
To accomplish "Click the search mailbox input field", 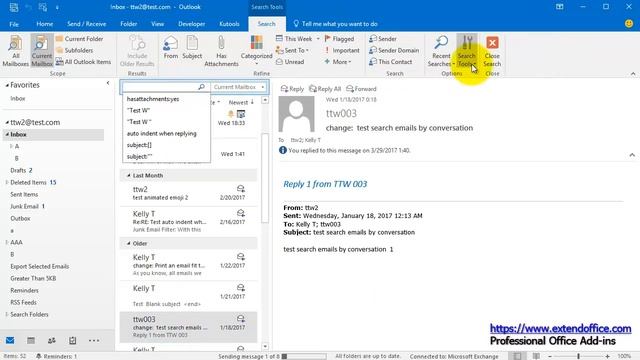I will coord(160,87).
